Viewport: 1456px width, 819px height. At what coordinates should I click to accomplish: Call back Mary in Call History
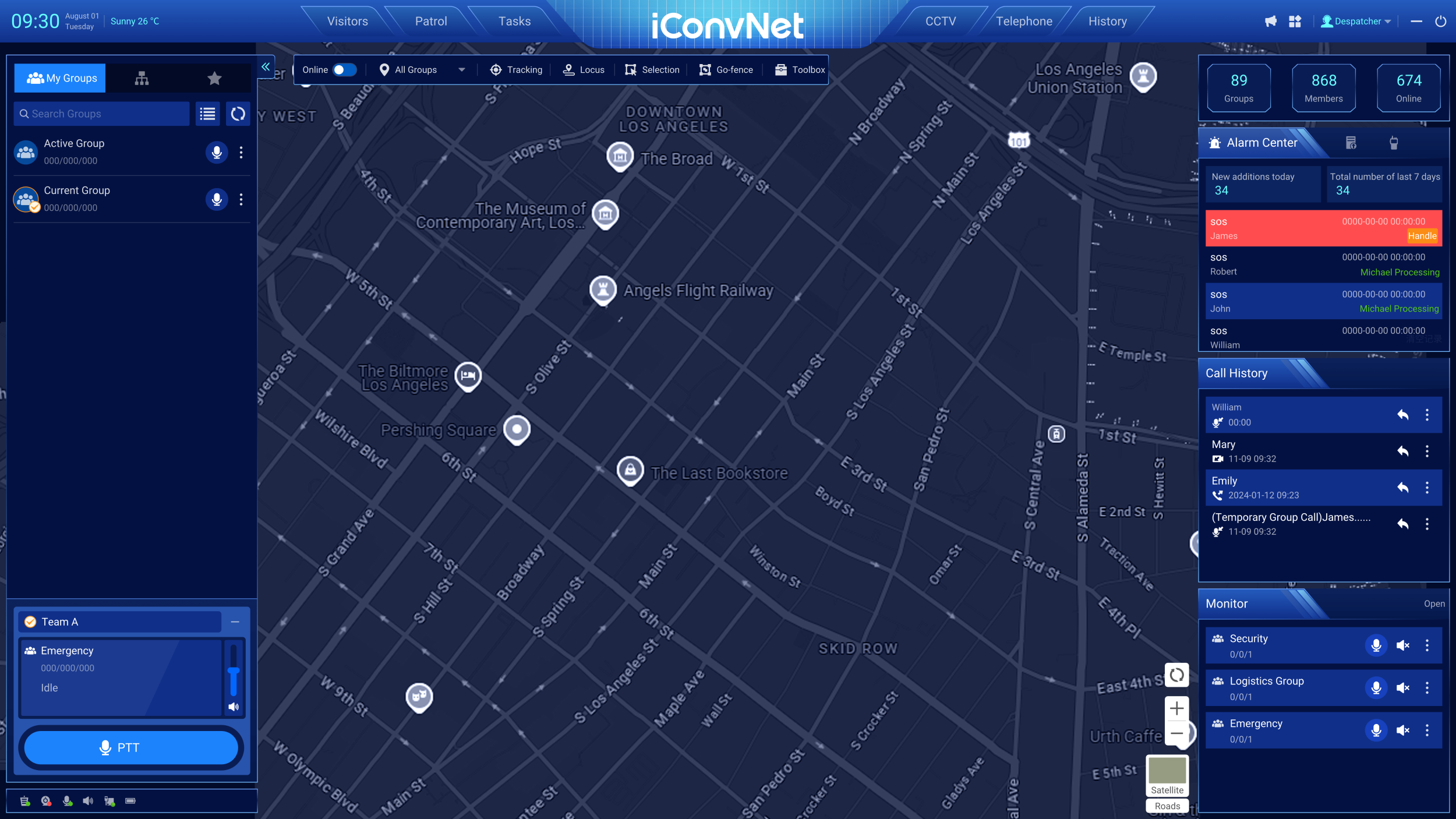pyautogui.click(x=1403, y=451)
